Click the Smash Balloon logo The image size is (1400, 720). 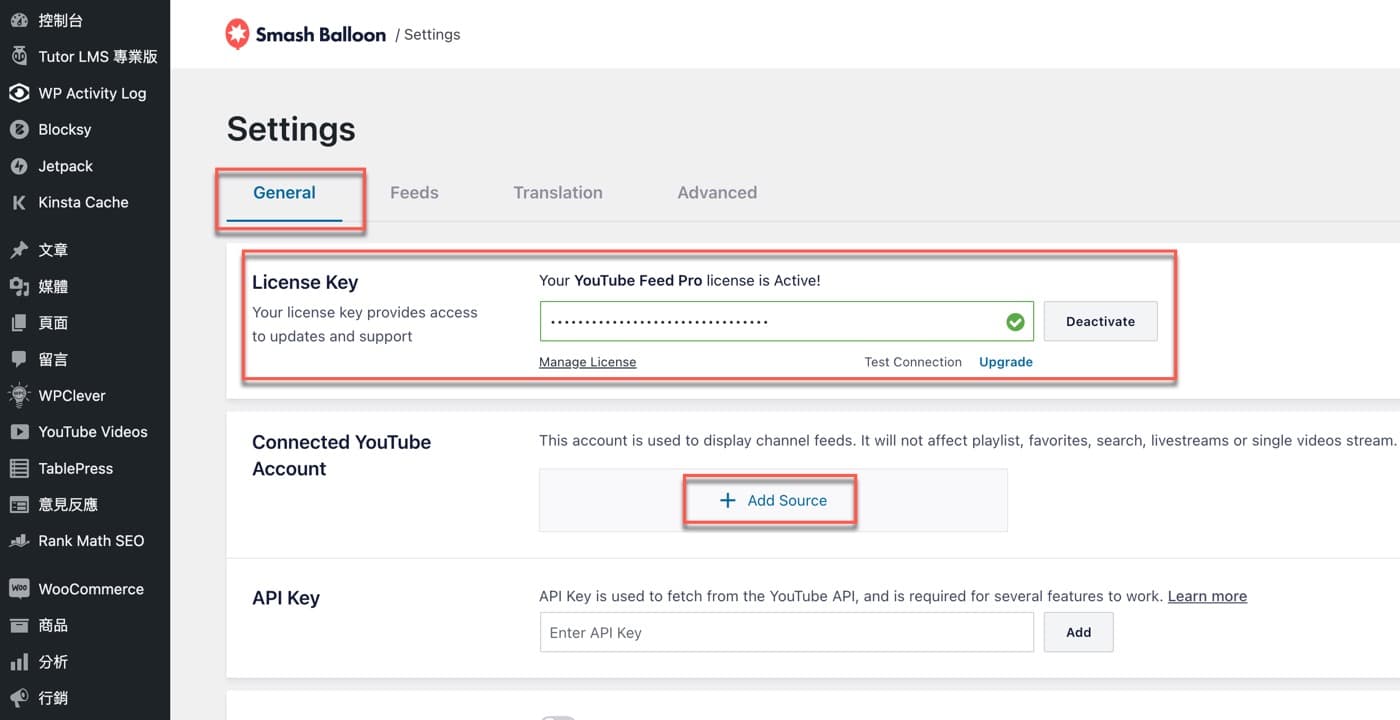[306, 34]
